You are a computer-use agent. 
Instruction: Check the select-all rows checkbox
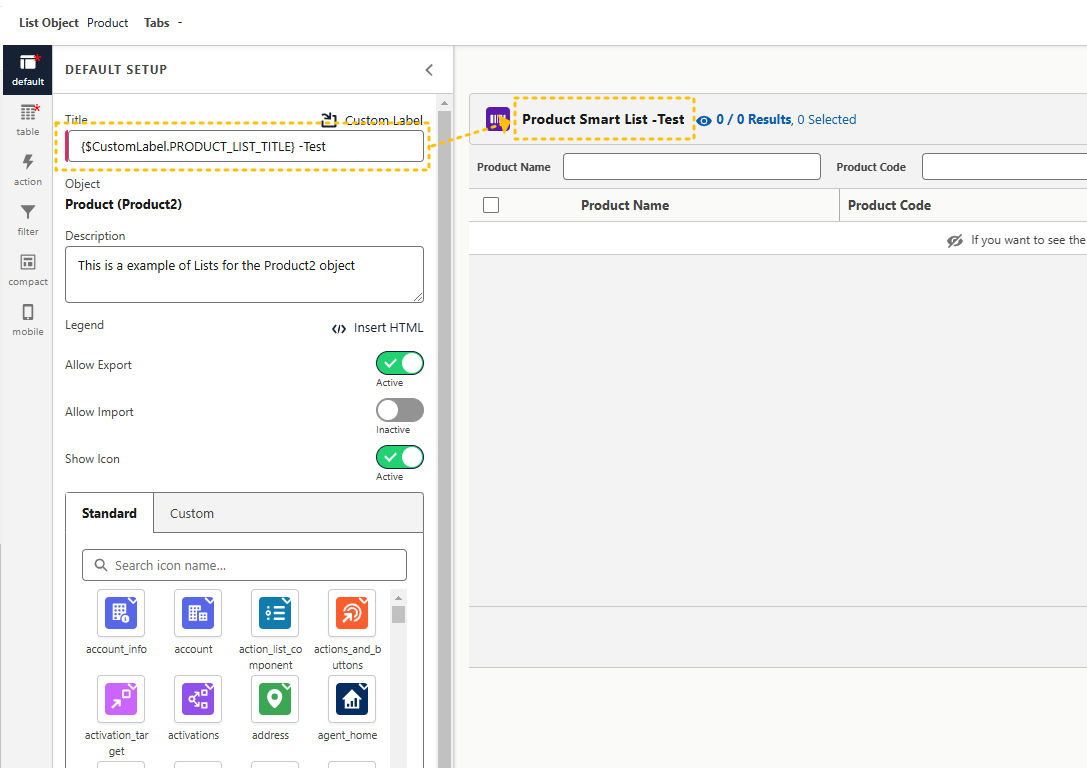[491, 205]
